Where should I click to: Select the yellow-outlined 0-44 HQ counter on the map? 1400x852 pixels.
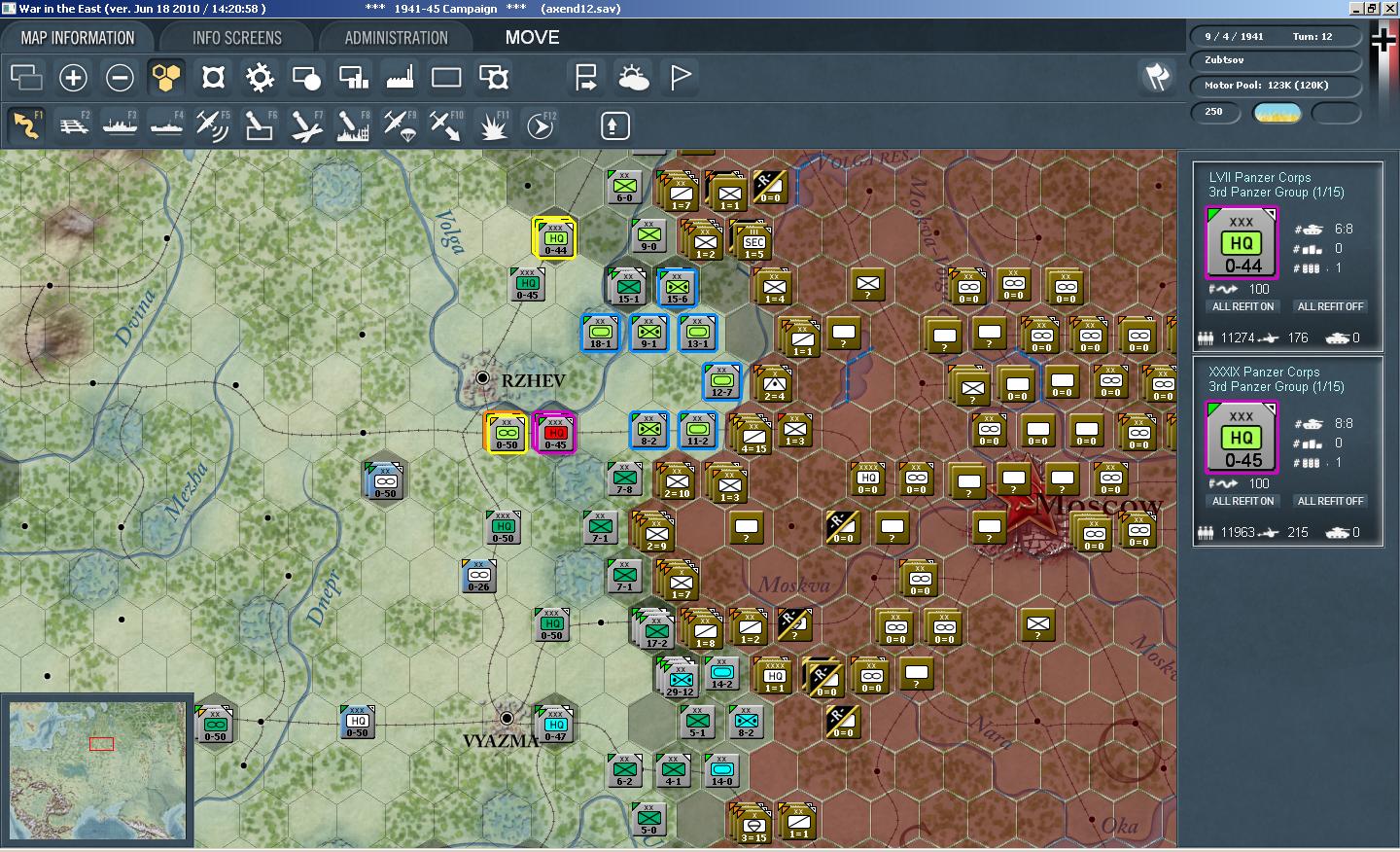pos(554,238)
